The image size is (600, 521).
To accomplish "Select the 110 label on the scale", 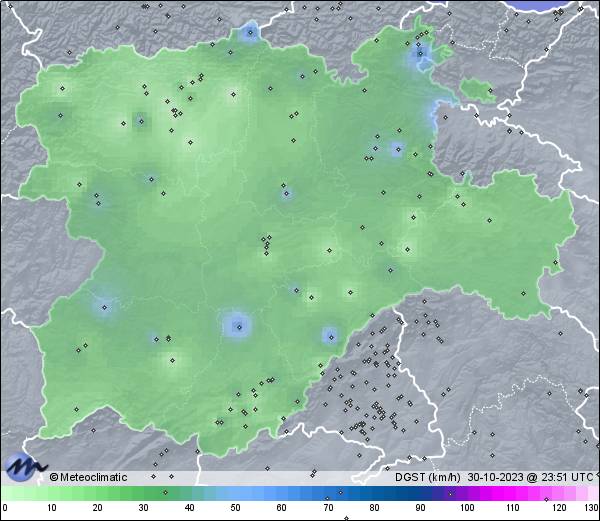I will (x=513, y=508).
